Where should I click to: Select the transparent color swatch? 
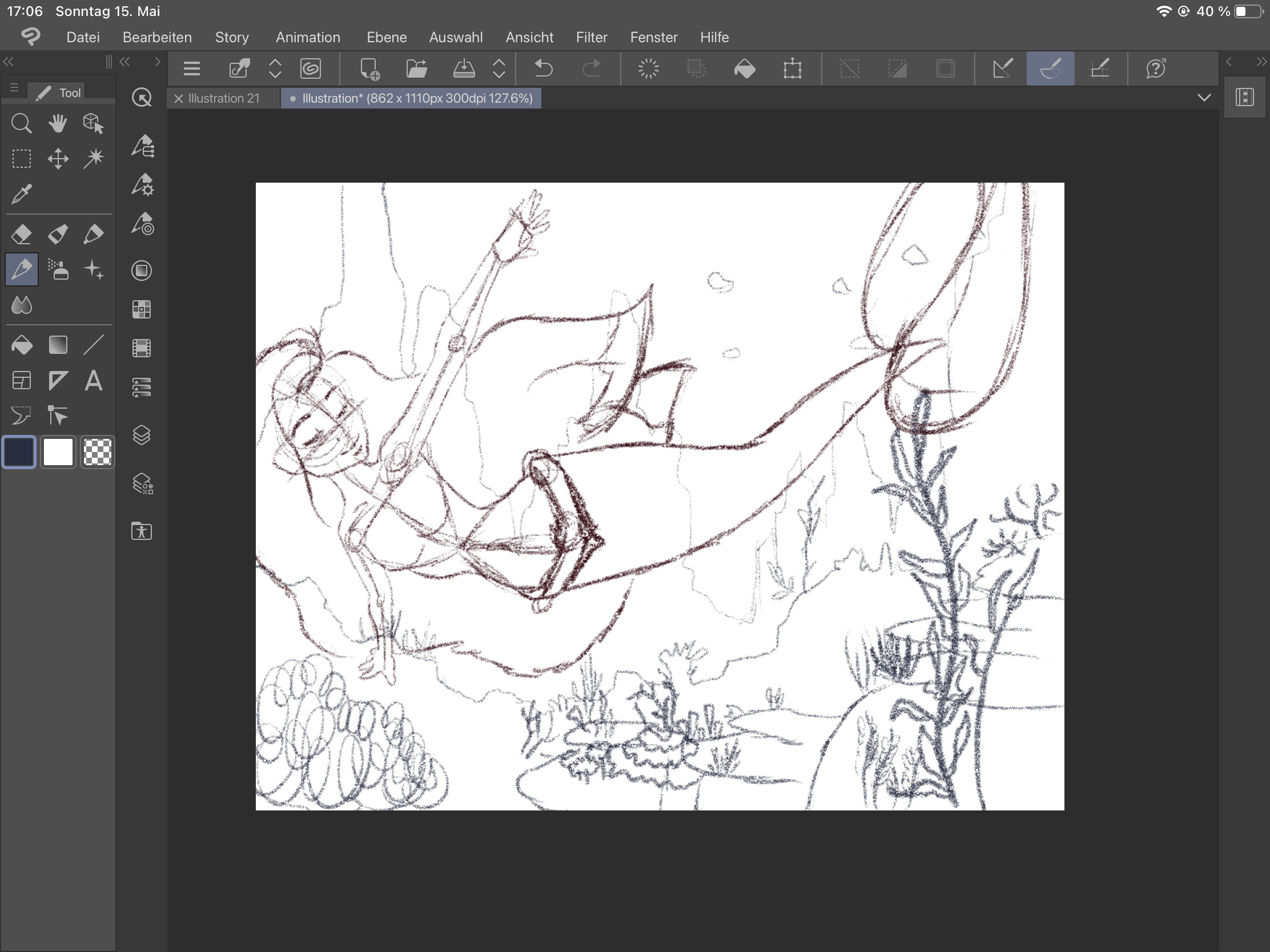(x=97, y=452)
